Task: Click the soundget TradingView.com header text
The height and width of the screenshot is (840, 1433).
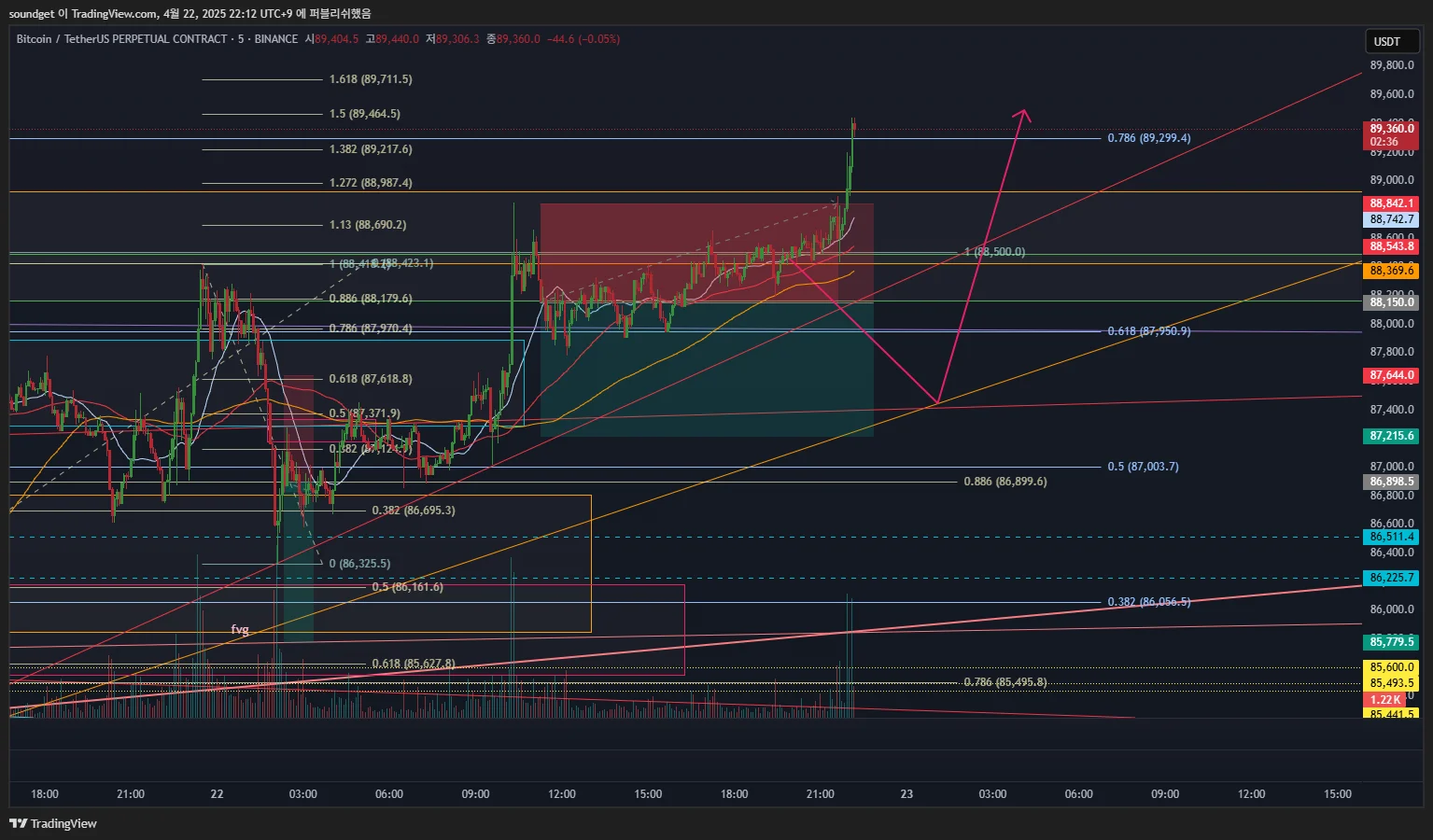Action: click(190, 13)
